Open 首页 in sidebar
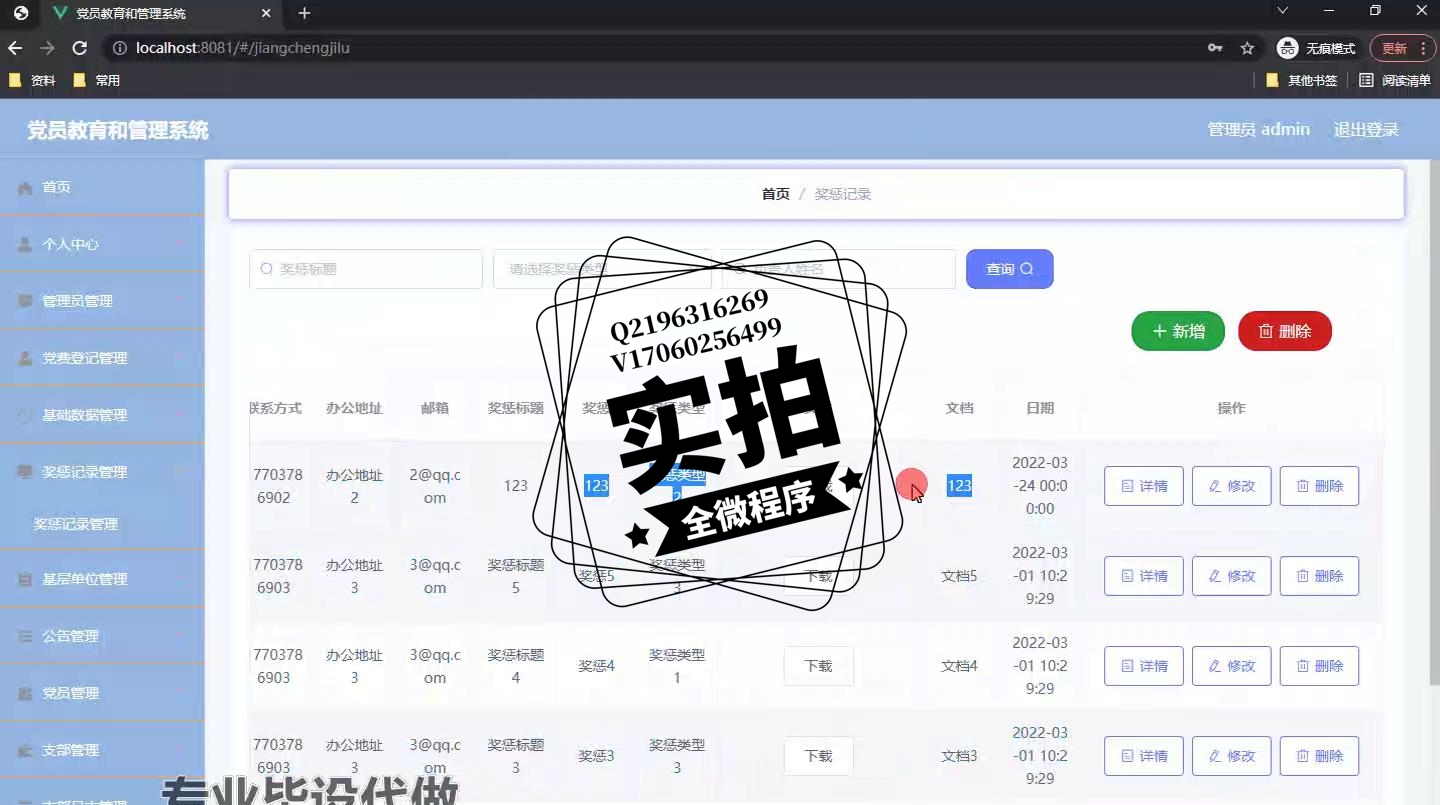This screenshot has height=805, width=1440. 102,187
